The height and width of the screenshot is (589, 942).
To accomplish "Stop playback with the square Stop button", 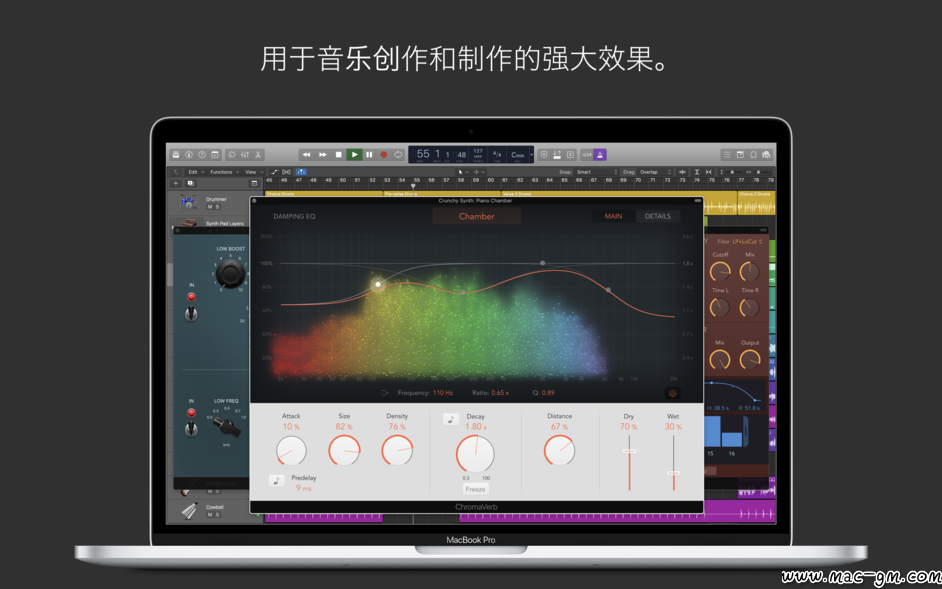I will pos(338,154).
